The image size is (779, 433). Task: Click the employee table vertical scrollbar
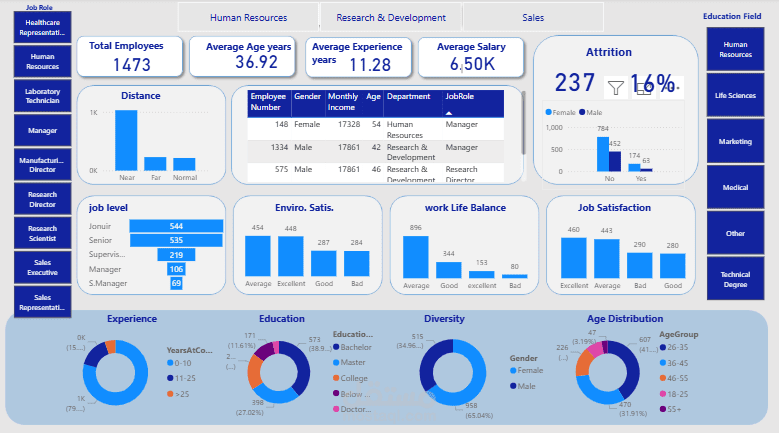pyautogui.click(x=523, y=123)
